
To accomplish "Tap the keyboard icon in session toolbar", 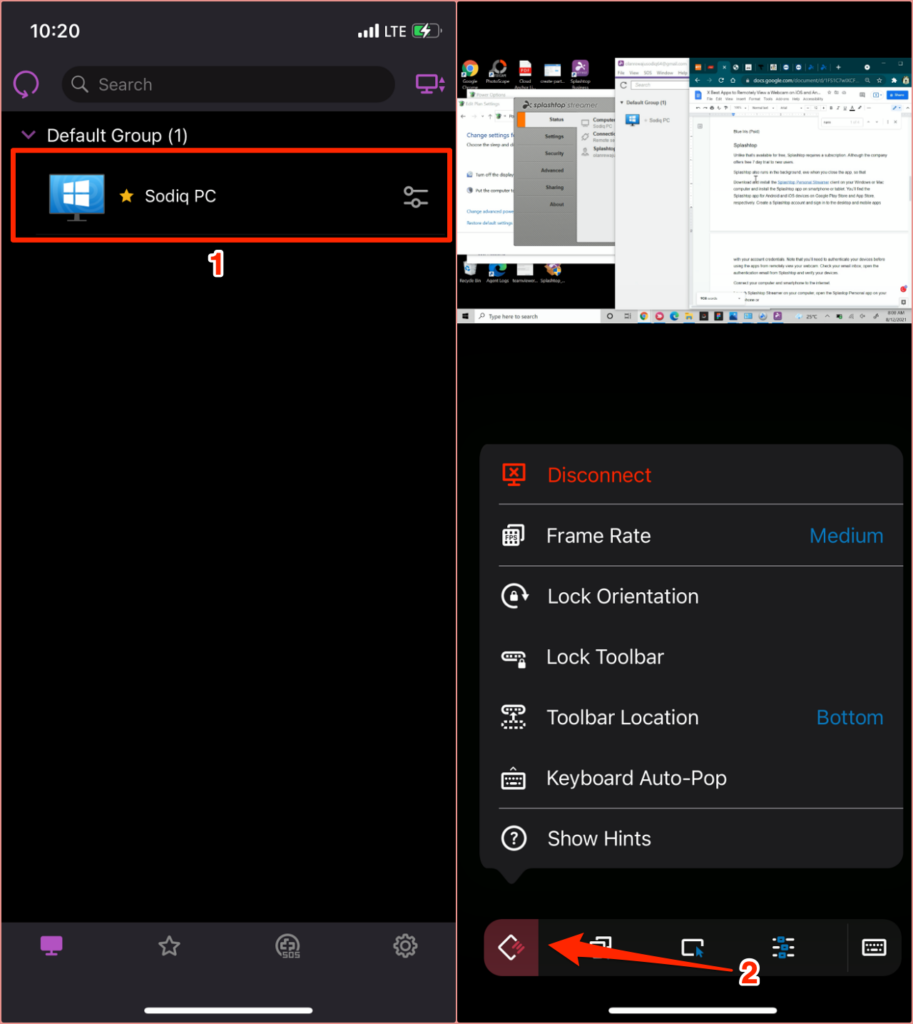I will (874, 947).
